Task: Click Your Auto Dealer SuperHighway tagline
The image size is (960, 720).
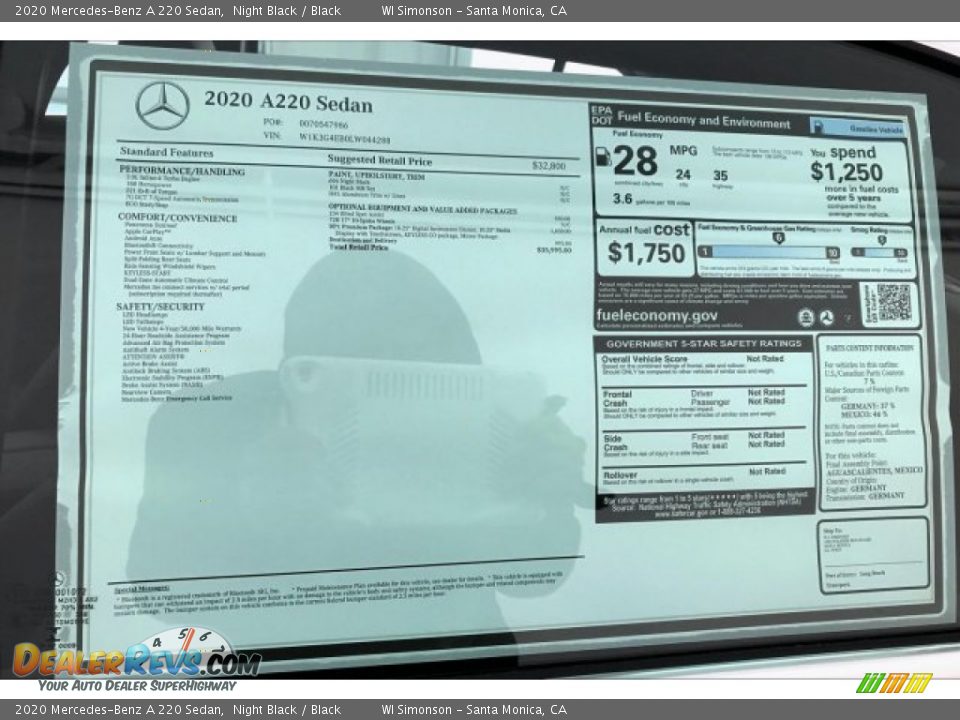Action: 137,686
